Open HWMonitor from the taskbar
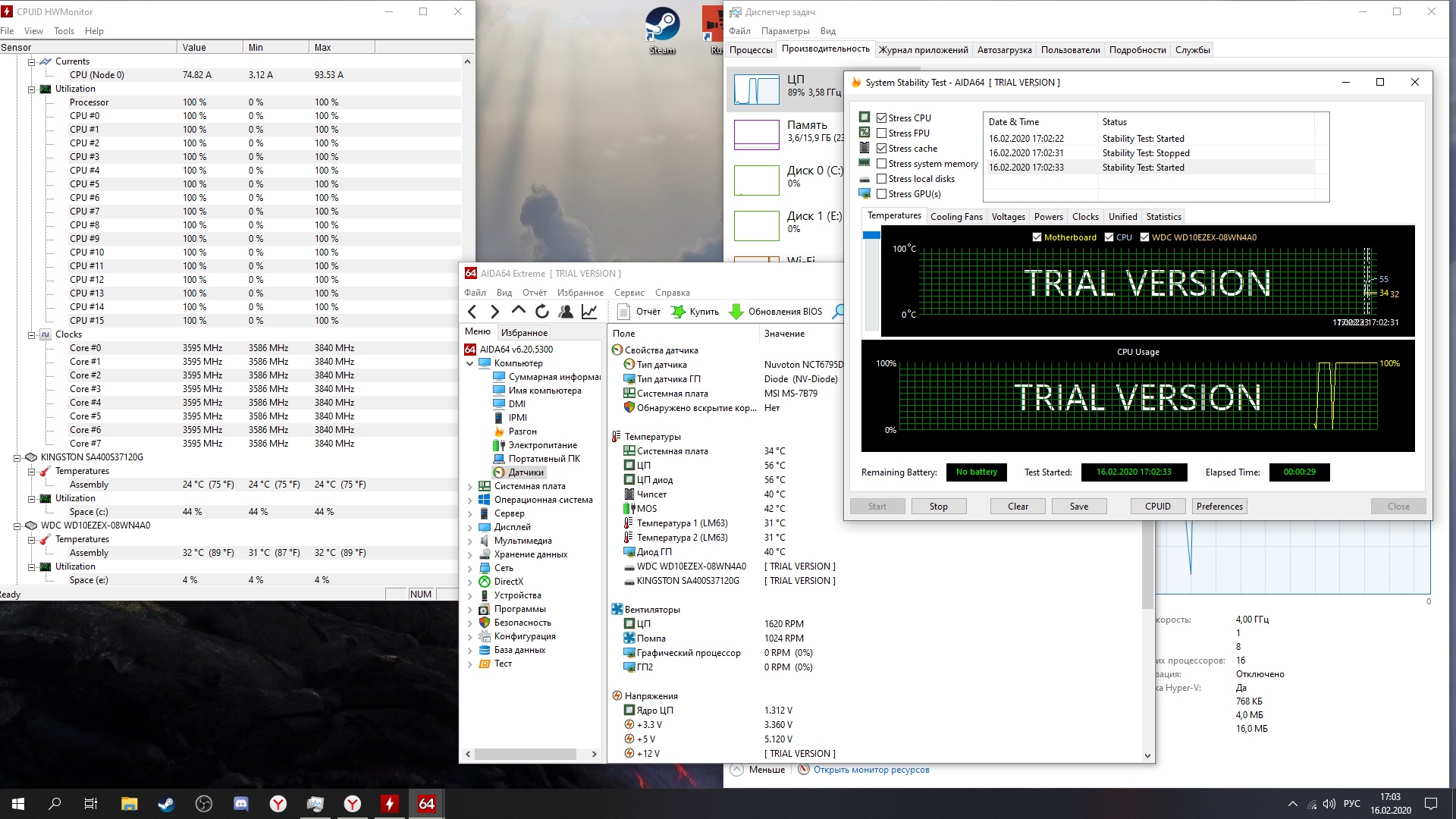The height and width of the screenshot is (819, 1456). click(390, 804)
